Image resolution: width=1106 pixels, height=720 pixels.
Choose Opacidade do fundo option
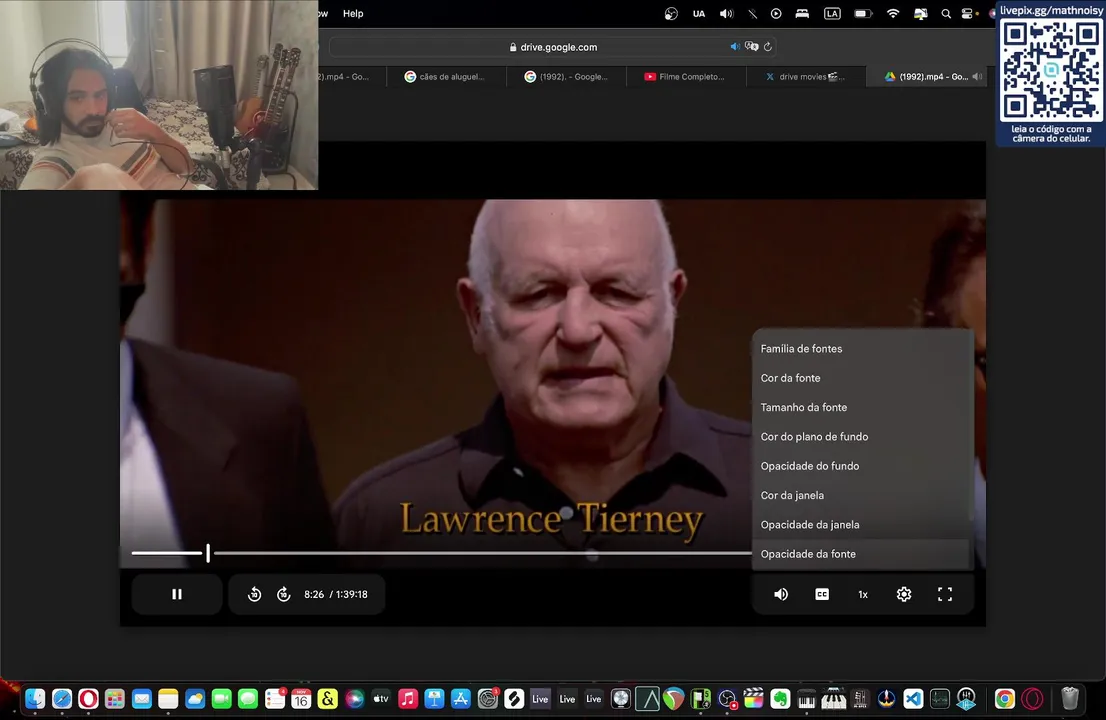click(x=861, y=466)
